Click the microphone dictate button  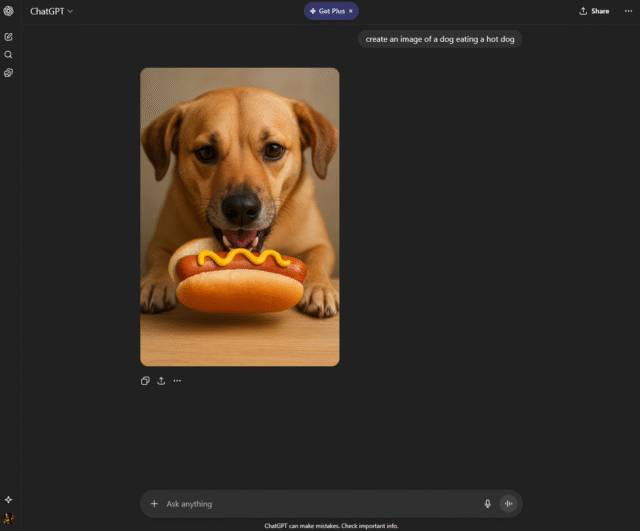(x=488, y=504)
